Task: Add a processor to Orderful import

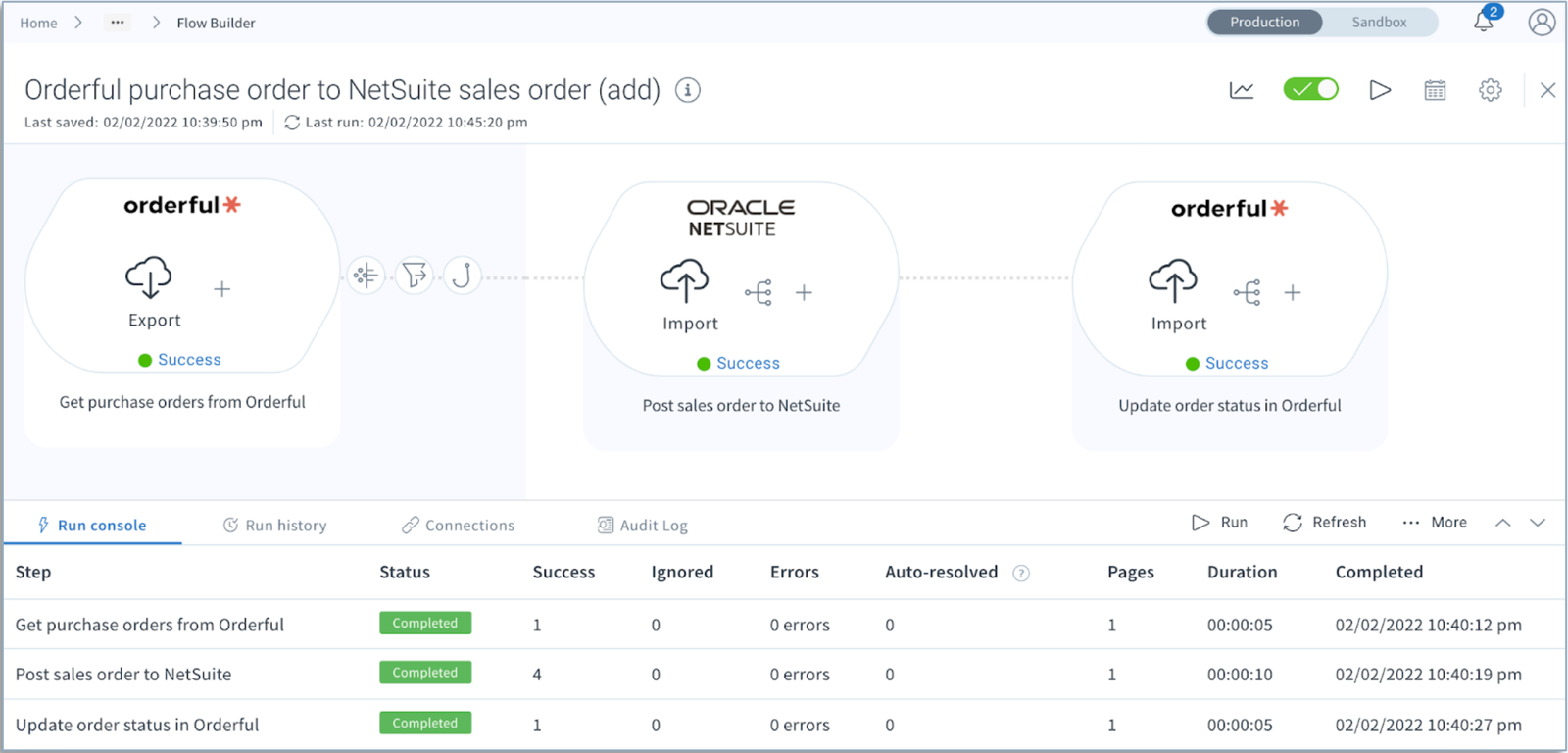Action: point(1293,292)
